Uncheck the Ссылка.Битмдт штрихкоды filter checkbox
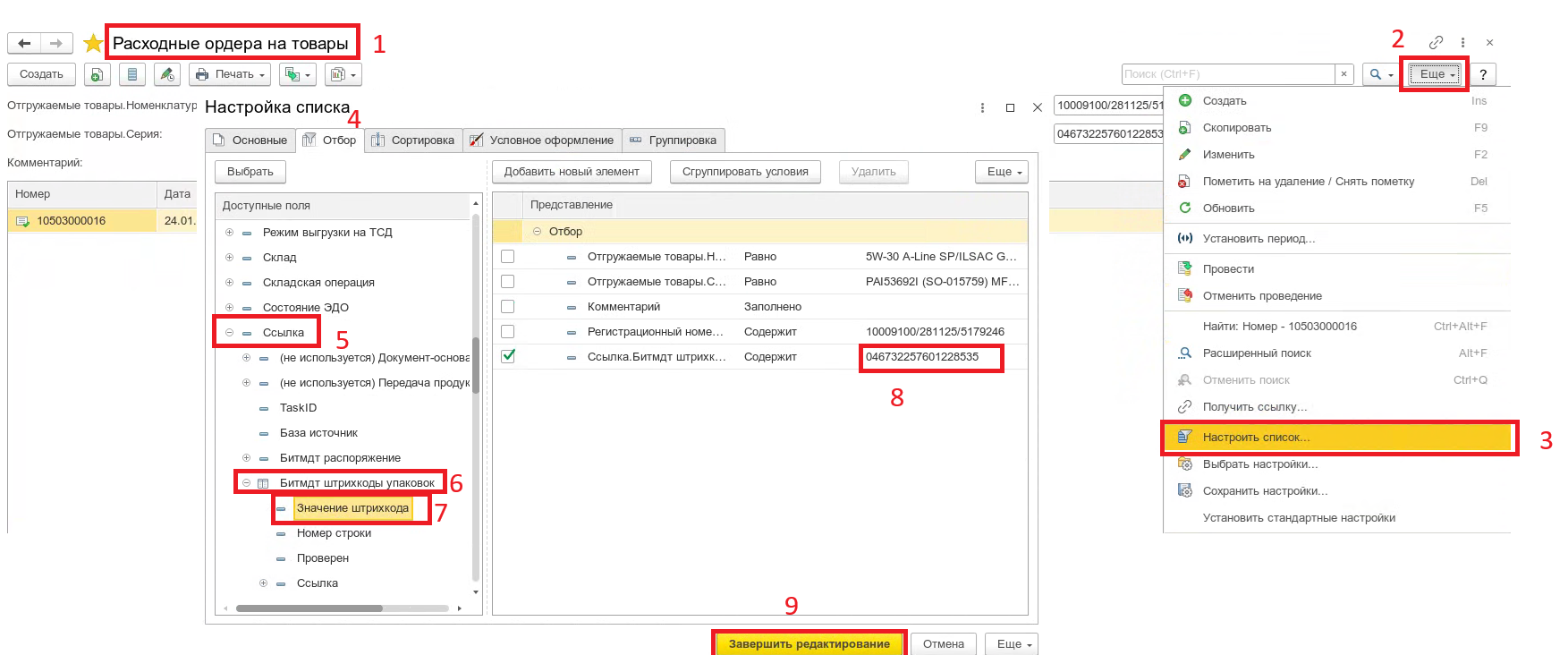This screenshot has width=1568, height=655. pos(508,356)
